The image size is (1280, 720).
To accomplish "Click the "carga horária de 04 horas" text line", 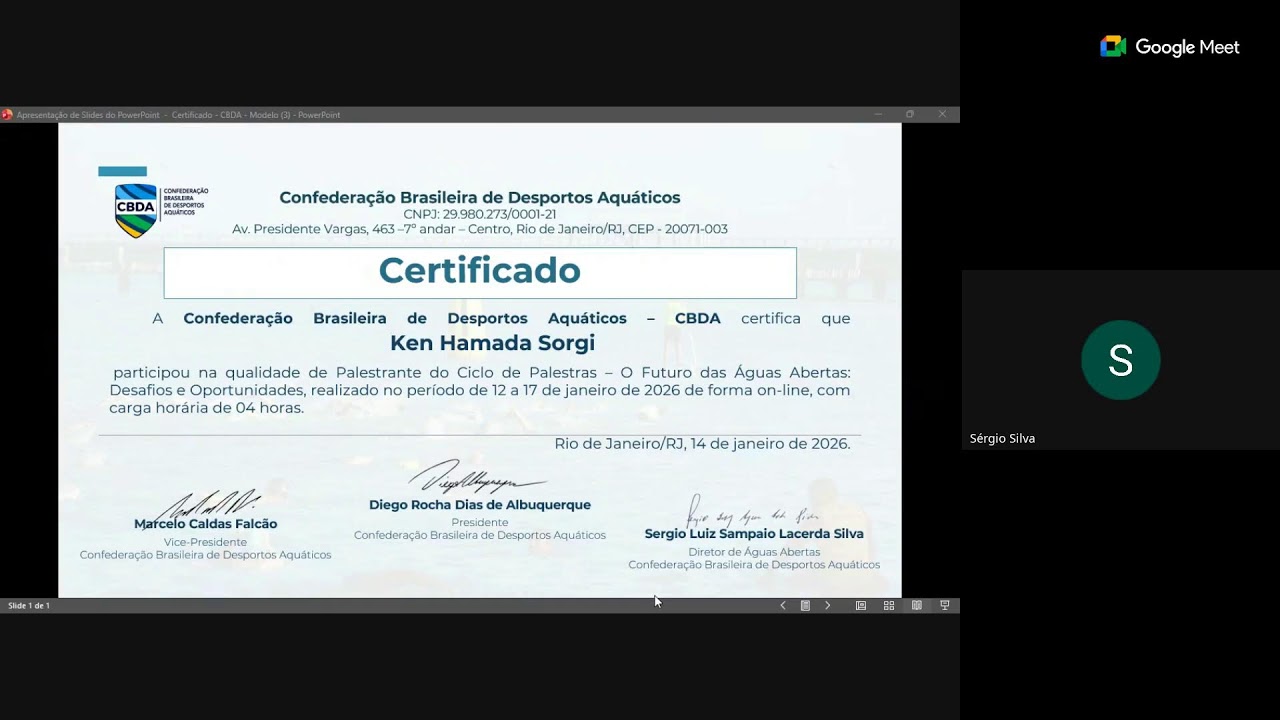I will [206, 408].
